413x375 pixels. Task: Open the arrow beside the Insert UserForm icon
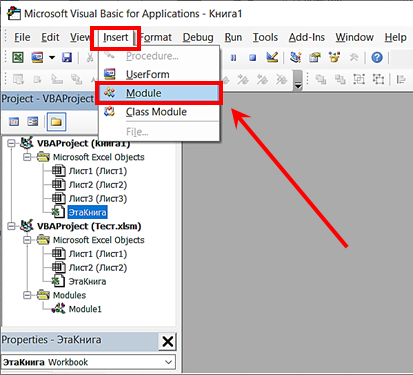(x=52, y=58)
